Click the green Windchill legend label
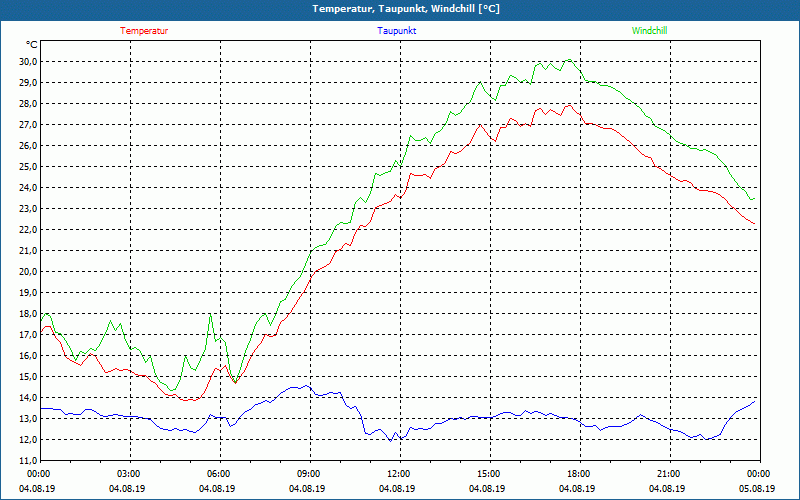Image resolution: width=800 pixels, height=500 pixels. point(649,31)
